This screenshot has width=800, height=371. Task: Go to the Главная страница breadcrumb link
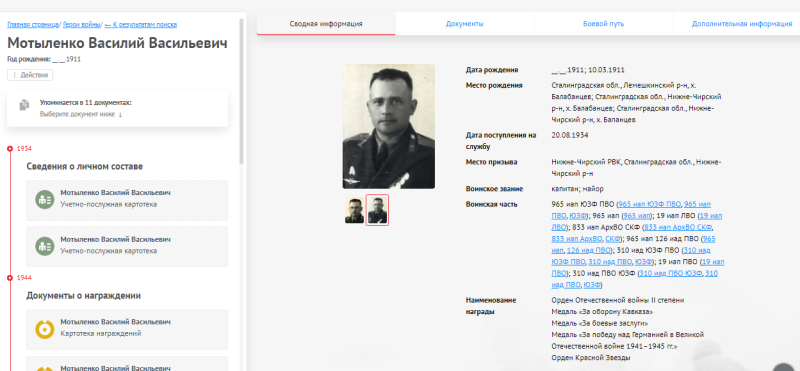click(x=33, y=24)
